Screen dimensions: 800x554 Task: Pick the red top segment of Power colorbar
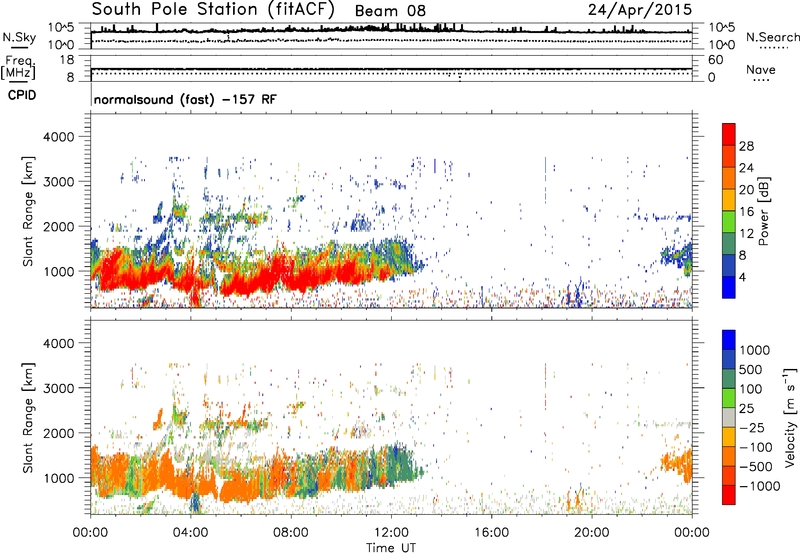pos(729,134)
